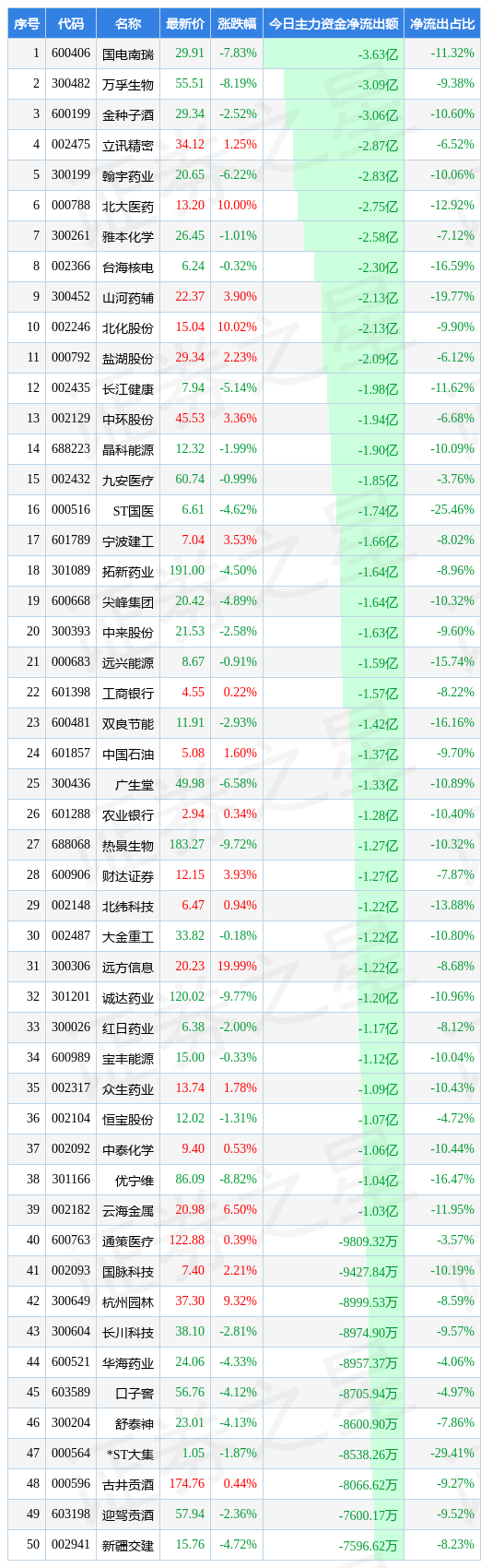Image resolution: width=481 pixels, height=1568 pixels.
Task: Click 华海药业 outflow -8957.37万
Action: click(370, 1363)
